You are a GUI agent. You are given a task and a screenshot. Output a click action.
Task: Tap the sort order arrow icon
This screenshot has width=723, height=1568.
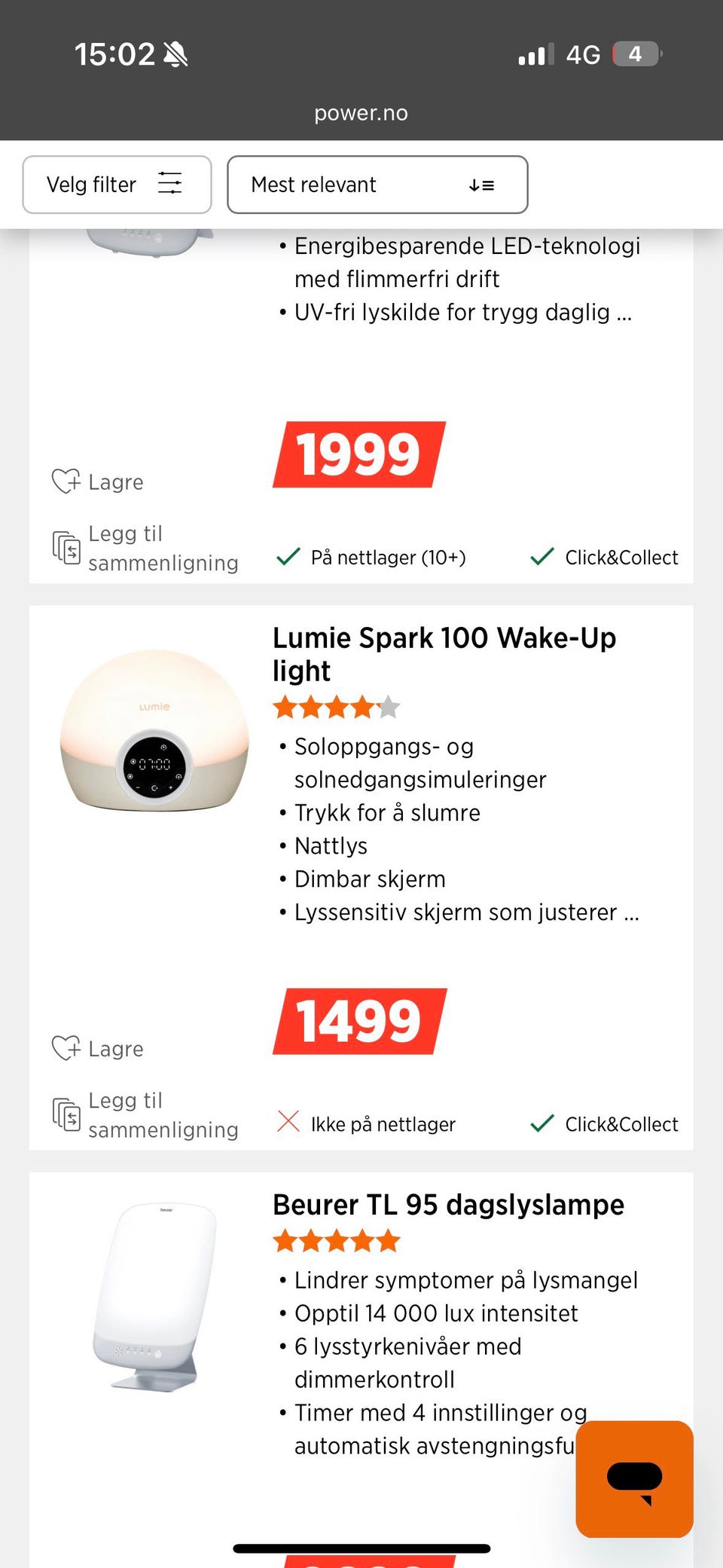tap(481, 185)
